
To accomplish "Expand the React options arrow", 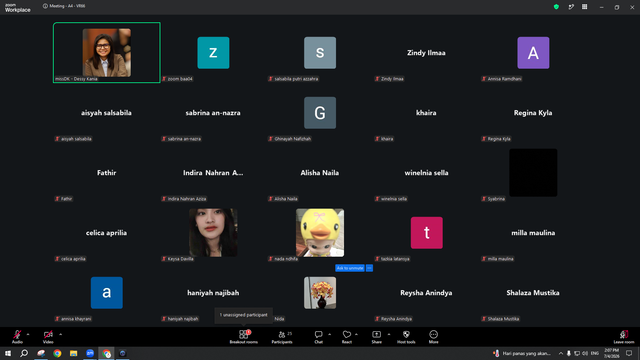I will [x=356, y=334].
